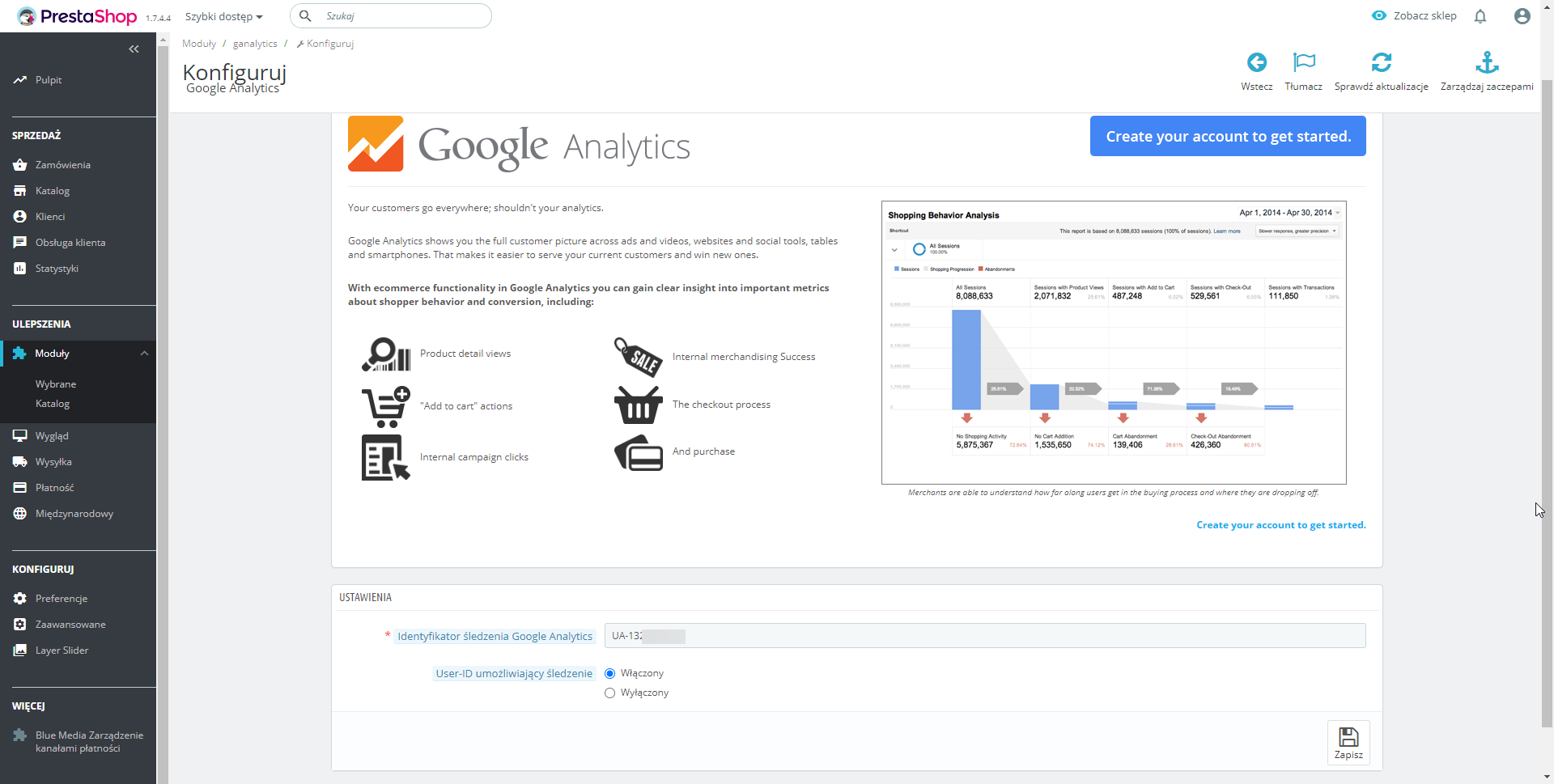
Task: Click Sprawdź aktualizacje refresh icon
Action: click(x=1382, y=62)
